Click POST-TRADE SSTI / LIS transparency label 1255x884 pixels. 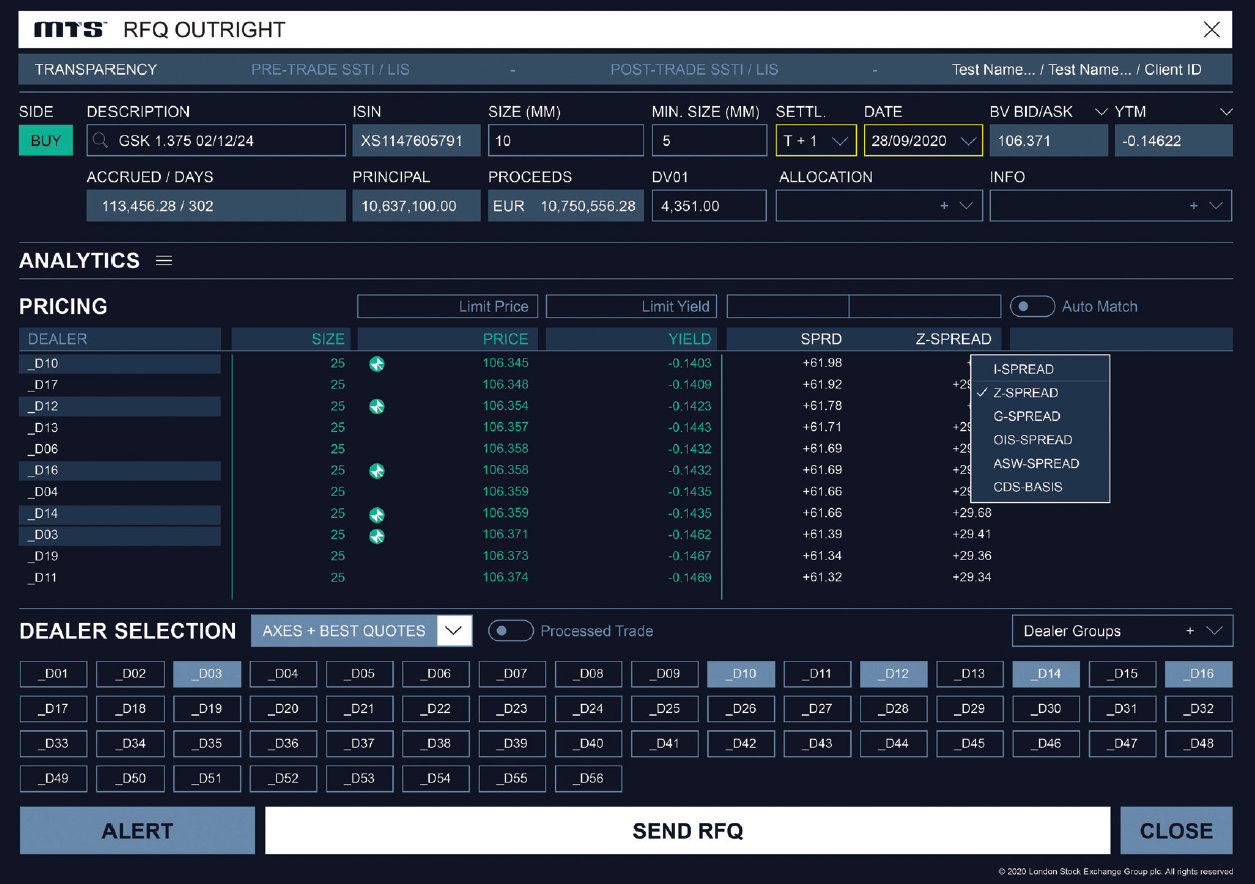694,70
